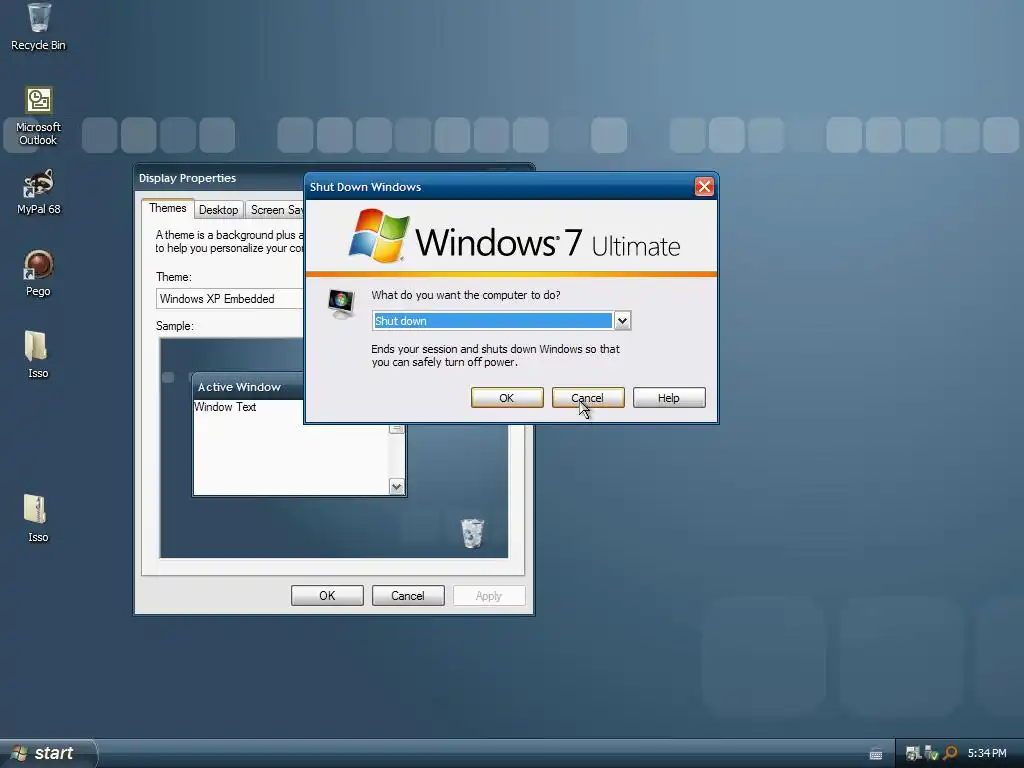This screenshot has width=1024, height=768.
Task: Cancel the Shut Down Windows dialog
Action: click(588, 398)
